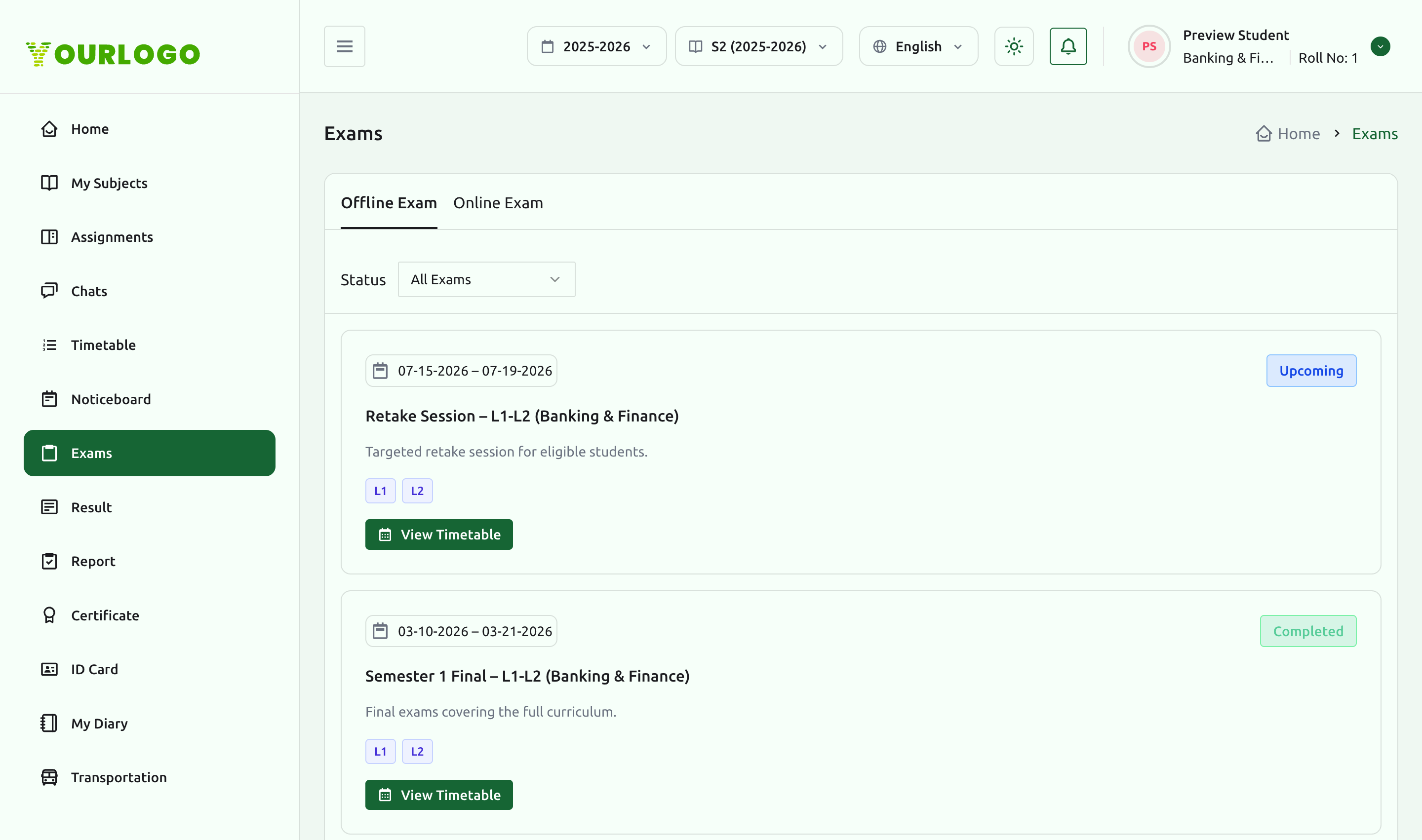Click the Assignments icon in sidebar
This screenshot has height=840, width=1422.
click(x=49, y=236)
